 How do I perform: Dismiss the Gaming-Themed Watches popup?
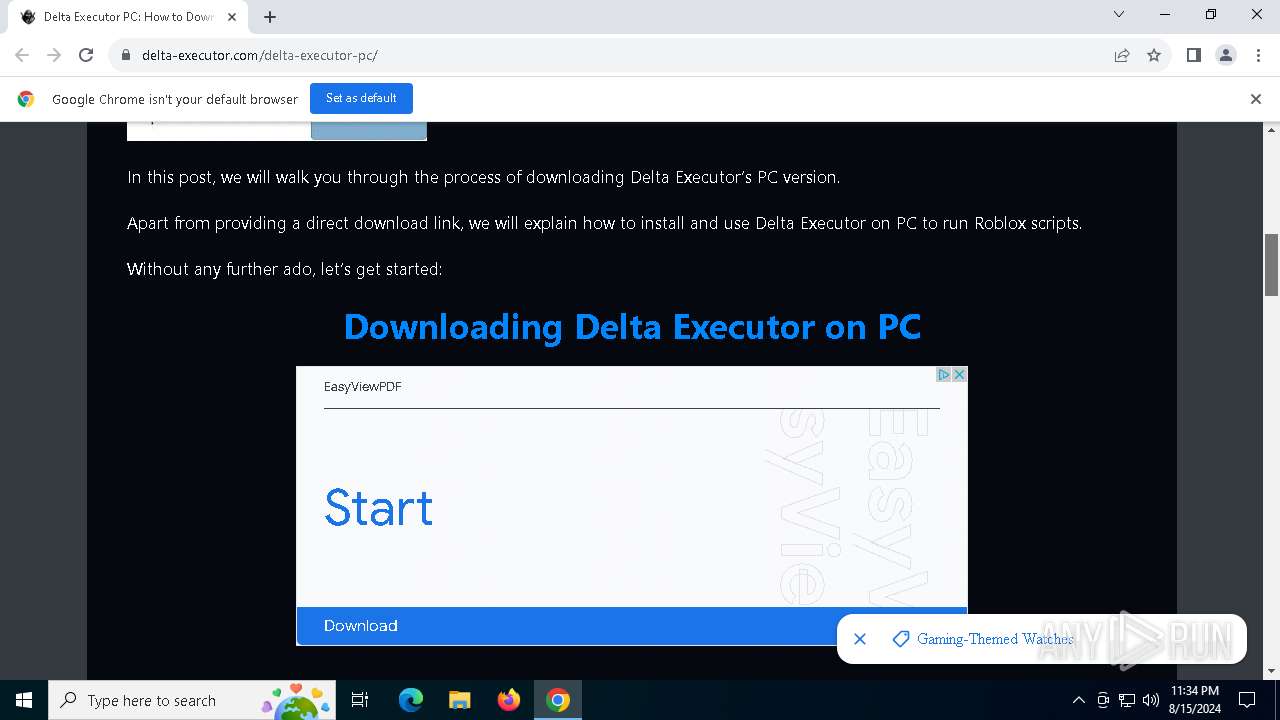[x=860, y=639]
